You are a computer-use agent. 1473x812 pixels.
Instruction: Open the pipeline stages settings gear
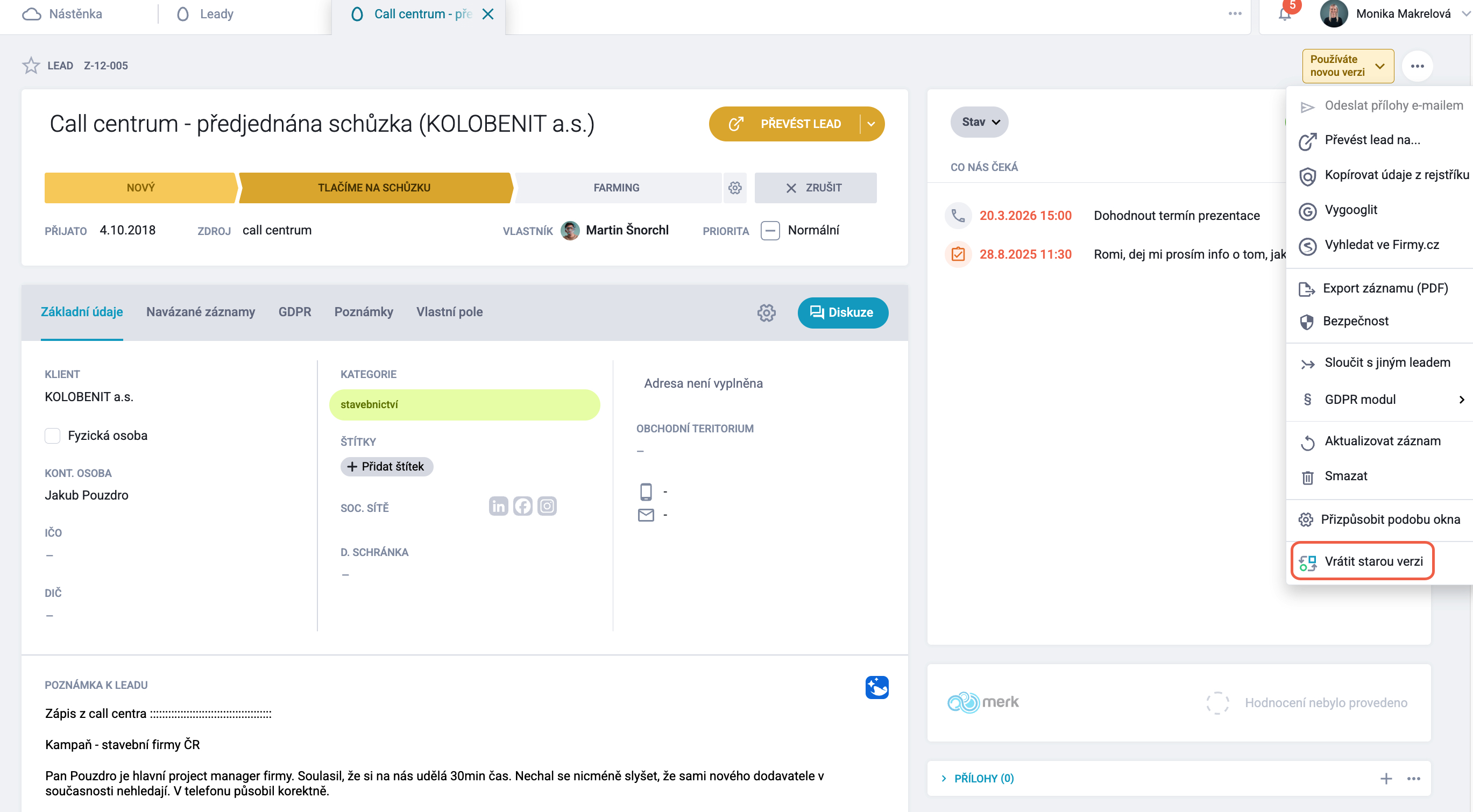(735, 188)
